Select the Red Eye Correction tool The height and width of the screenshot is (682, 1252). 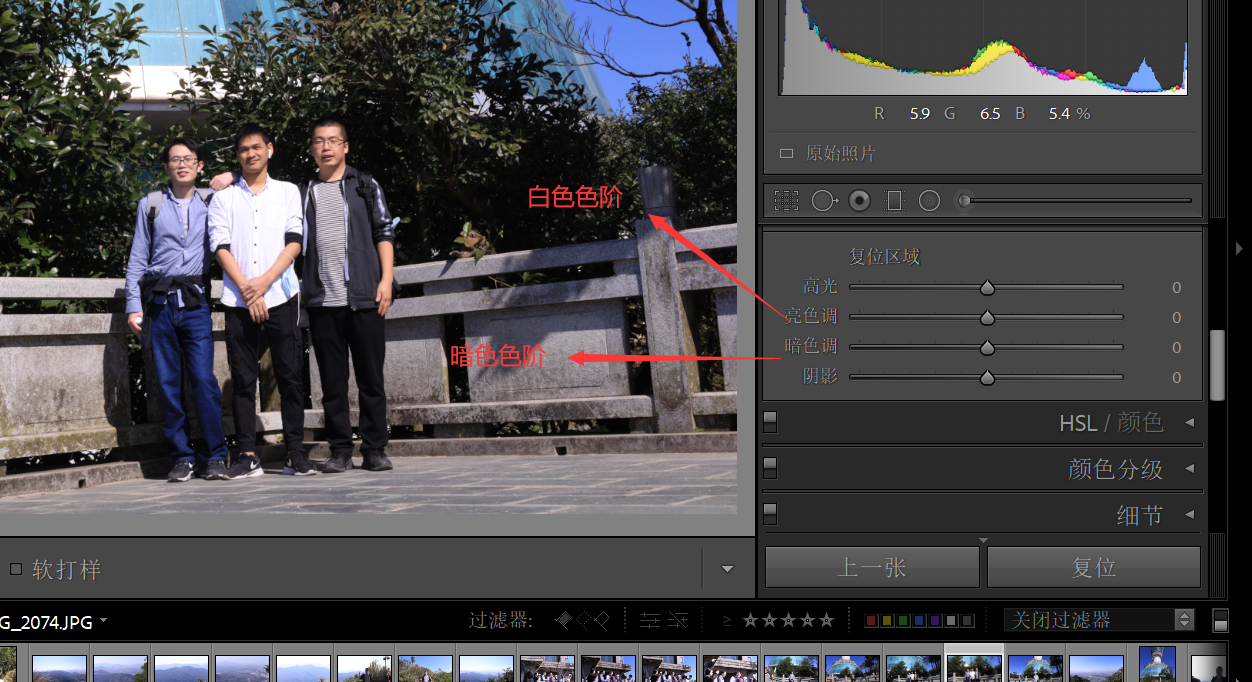pyautogui.click(x=859, y=201)
